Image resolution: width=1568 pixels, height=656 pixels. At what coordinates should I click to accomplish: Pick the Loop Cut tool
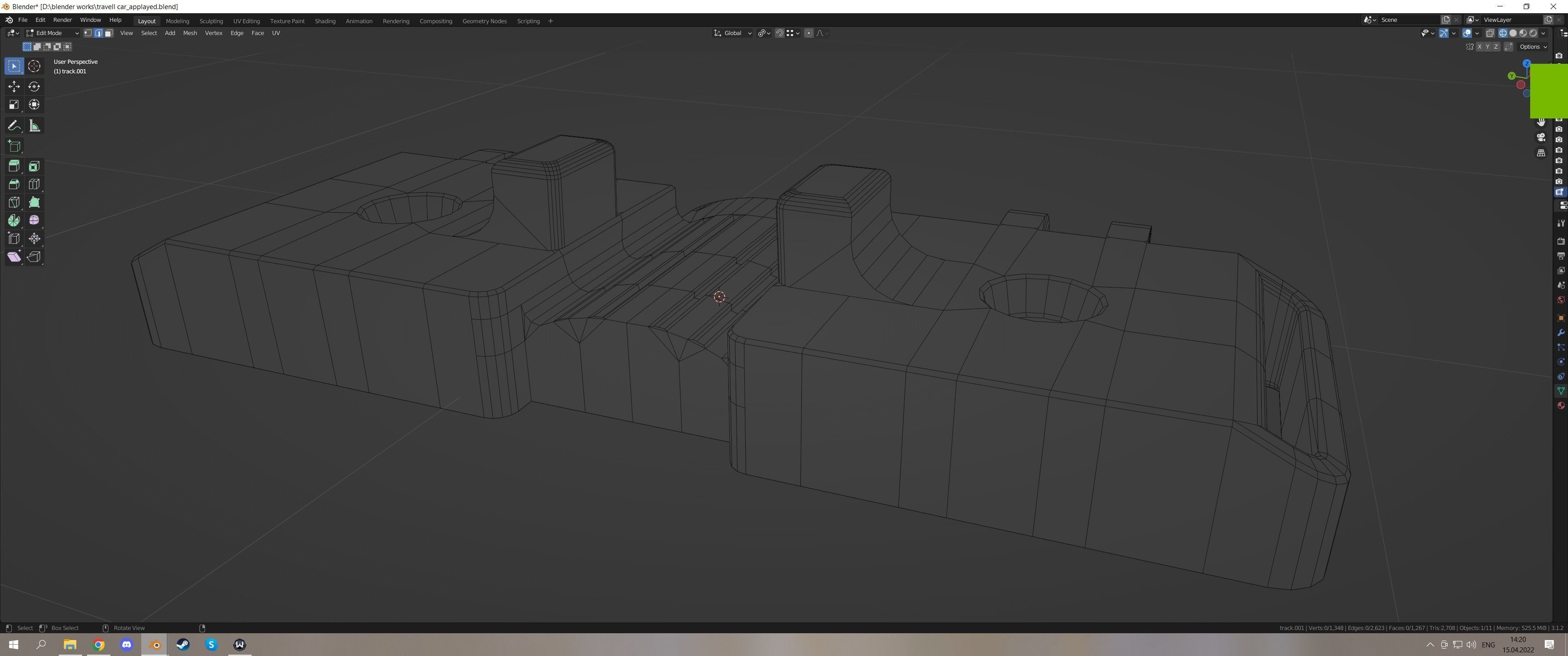click(34, 184)
